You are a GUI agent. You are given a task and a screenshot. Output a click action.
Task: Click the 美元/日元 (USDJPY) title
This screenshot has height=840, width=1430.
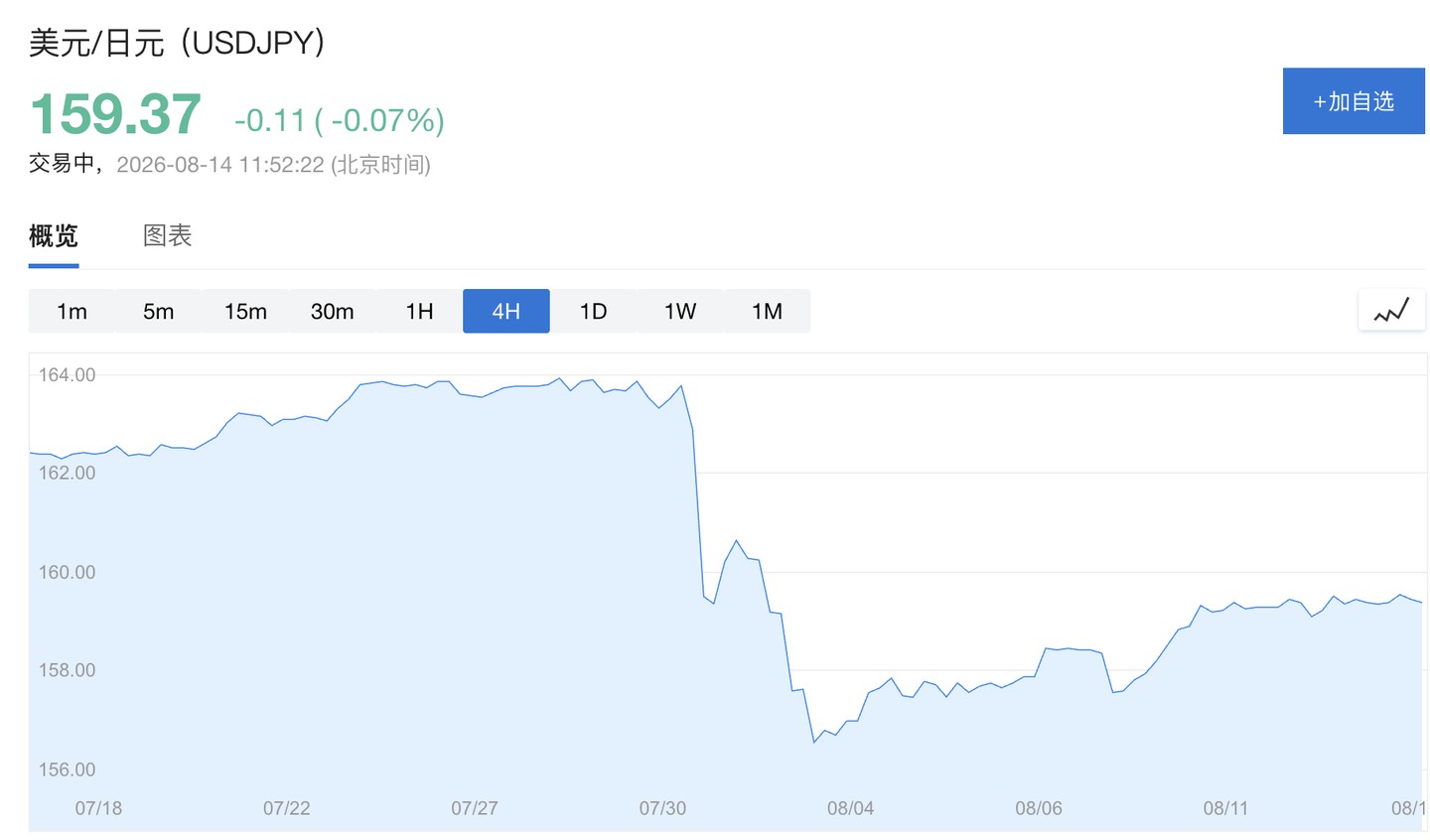click(177, 43)
